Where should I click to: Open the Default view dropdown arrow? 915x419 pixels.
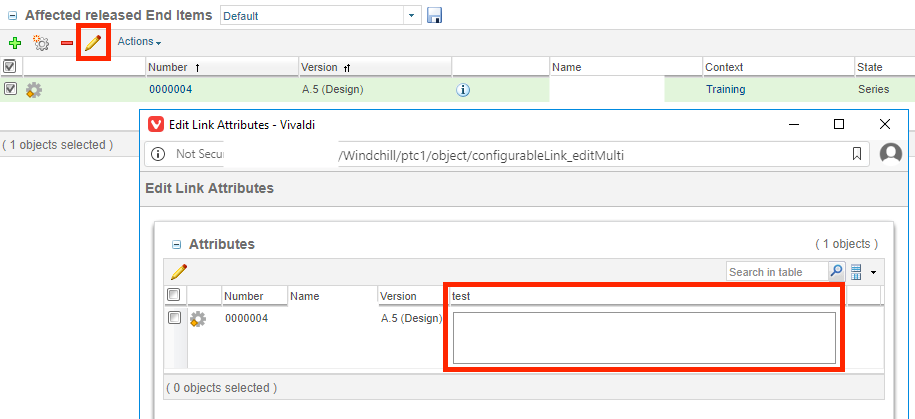tap(413, 16)
